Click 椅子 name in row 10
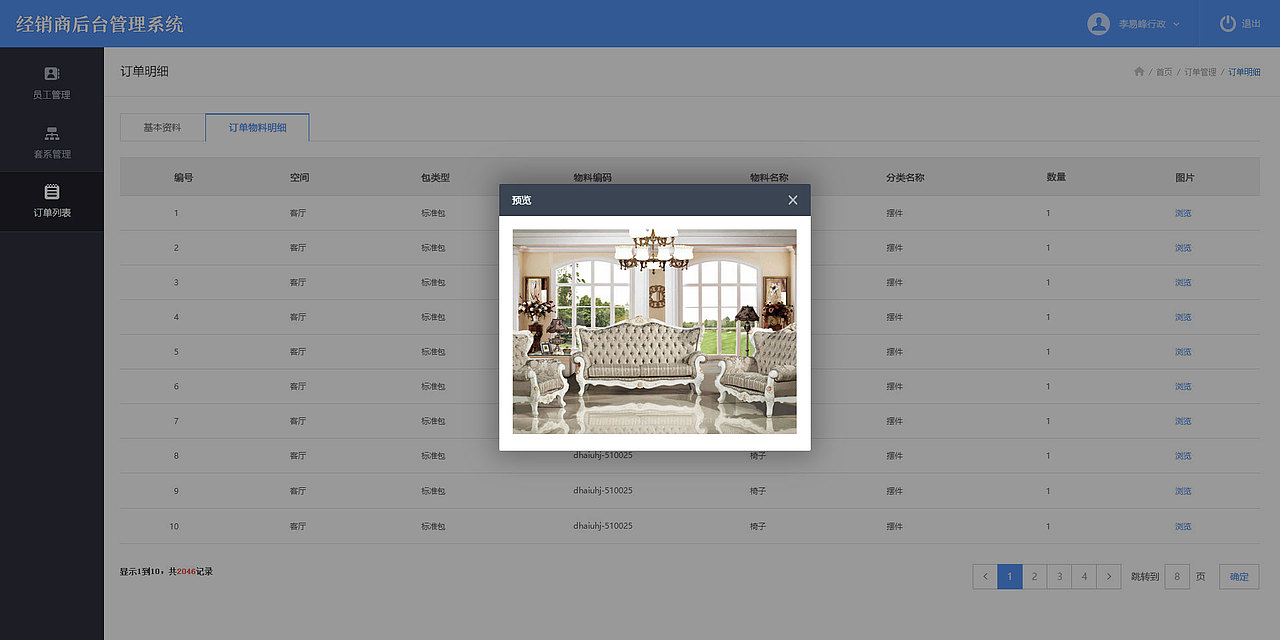This screenshot has width=1280, height=640. coord(758,526)
